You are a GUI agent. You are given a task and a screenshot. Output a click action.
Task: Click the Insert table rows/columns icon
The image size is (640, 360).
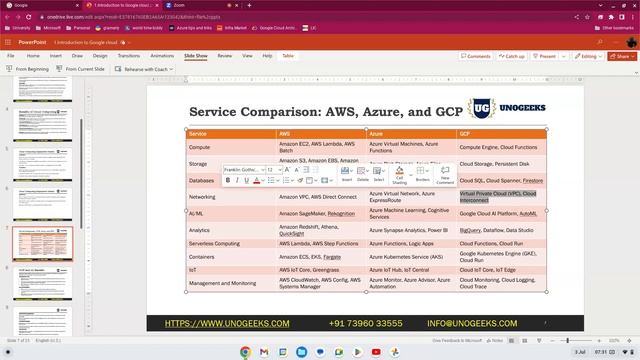tap(347, 173)
